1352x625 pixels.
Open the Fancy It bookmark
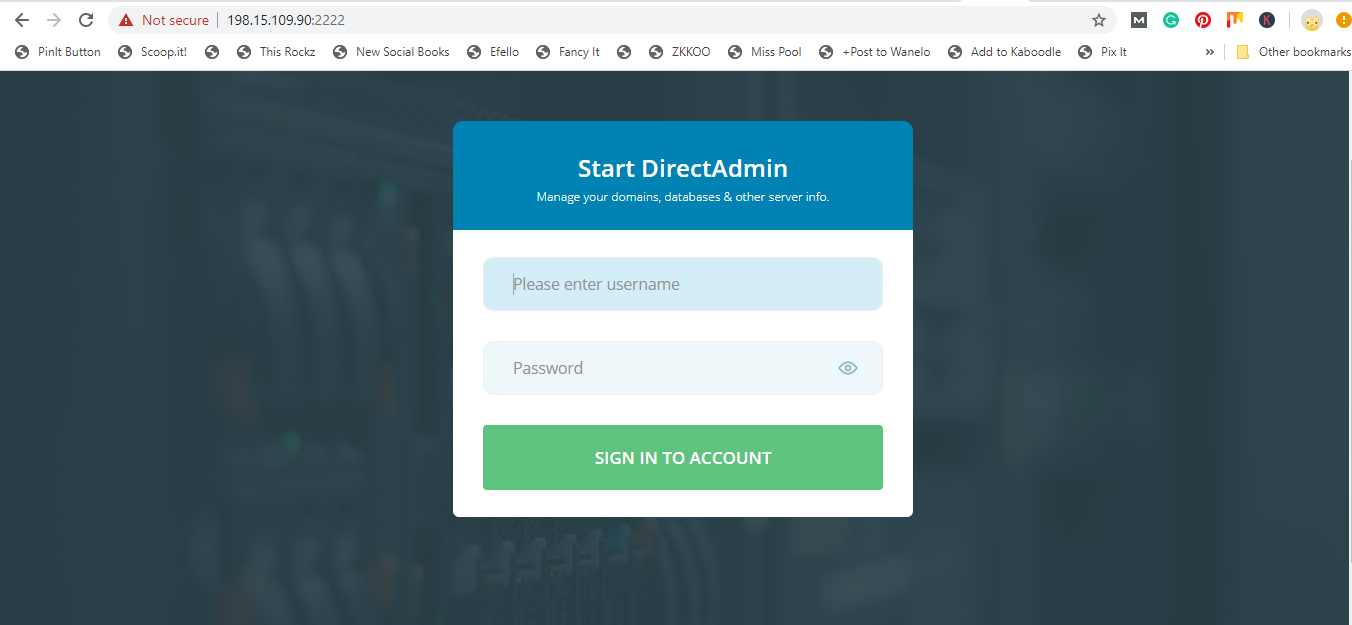point(568,52)
